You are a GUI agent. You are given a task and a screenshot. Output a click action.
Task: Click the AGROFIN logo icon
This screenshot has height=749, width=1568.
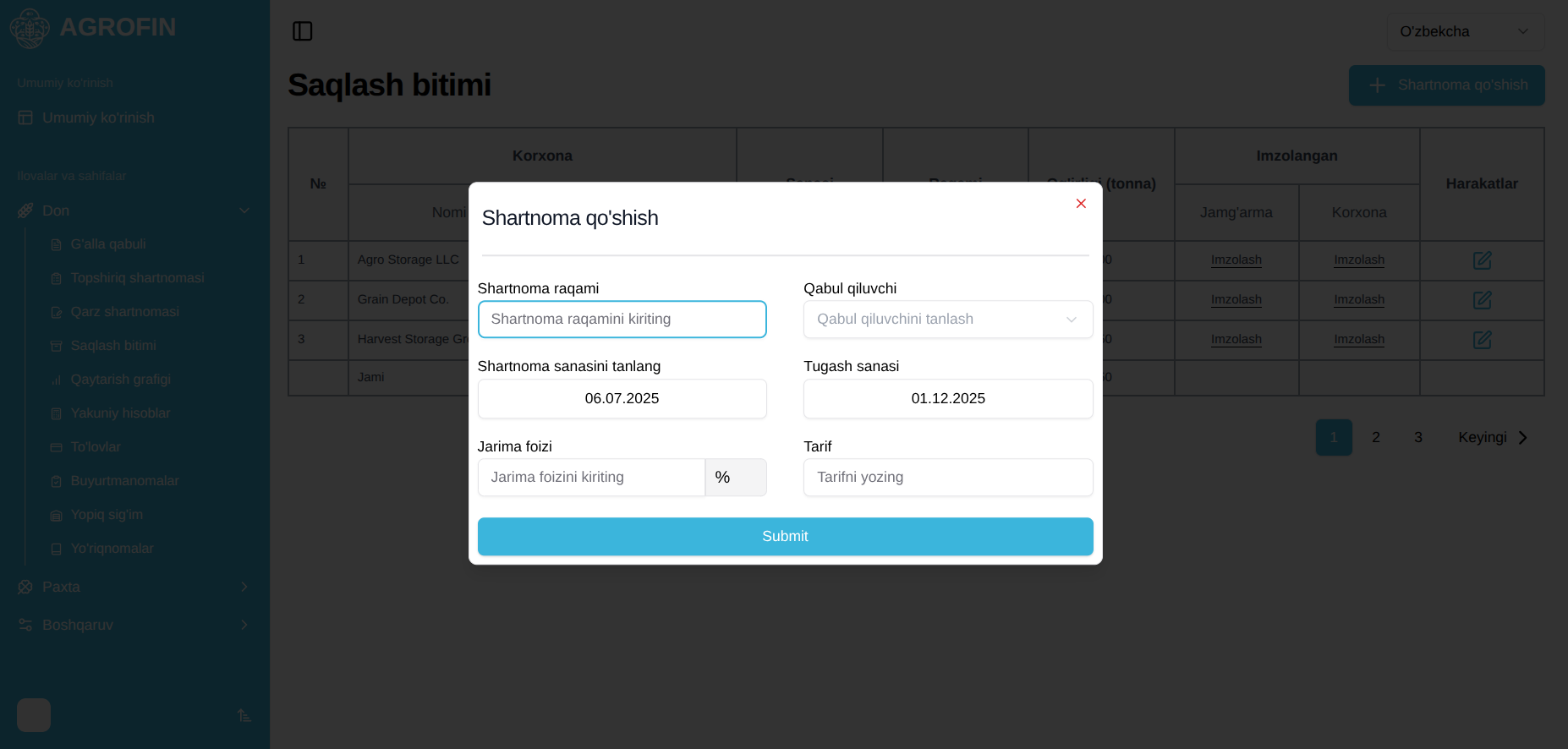[30, 28]
